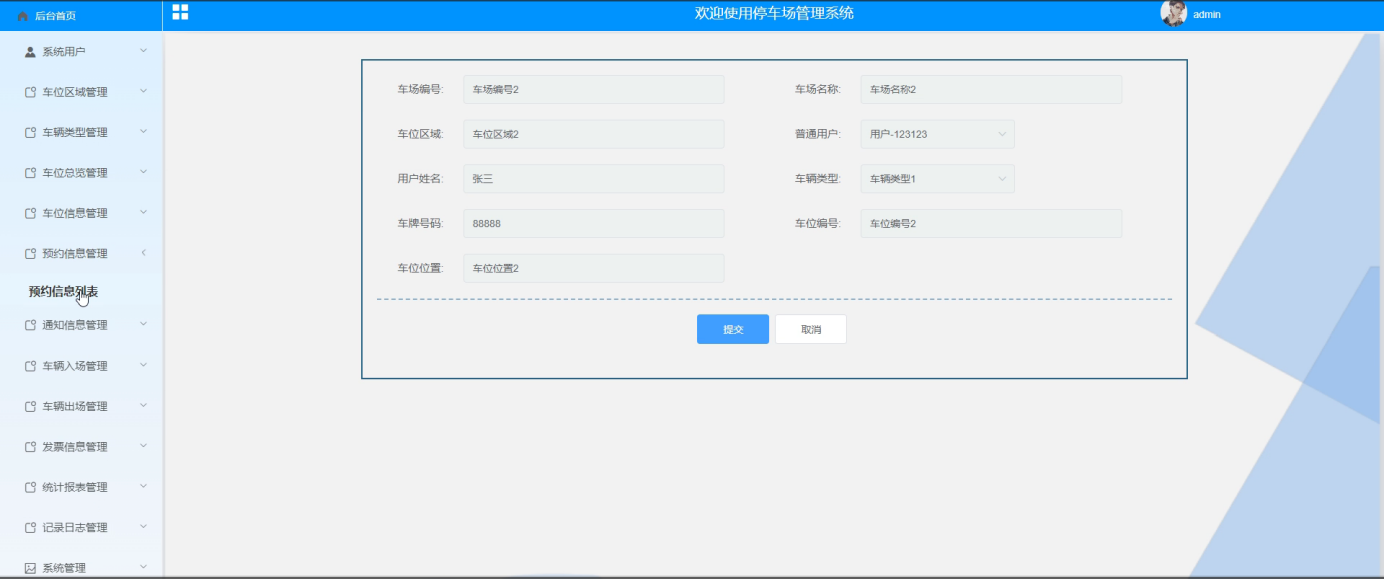Focus the 车位位置 input field
Image resolution: width=1384 pixels, height=579 pixels.
(594, 268)
